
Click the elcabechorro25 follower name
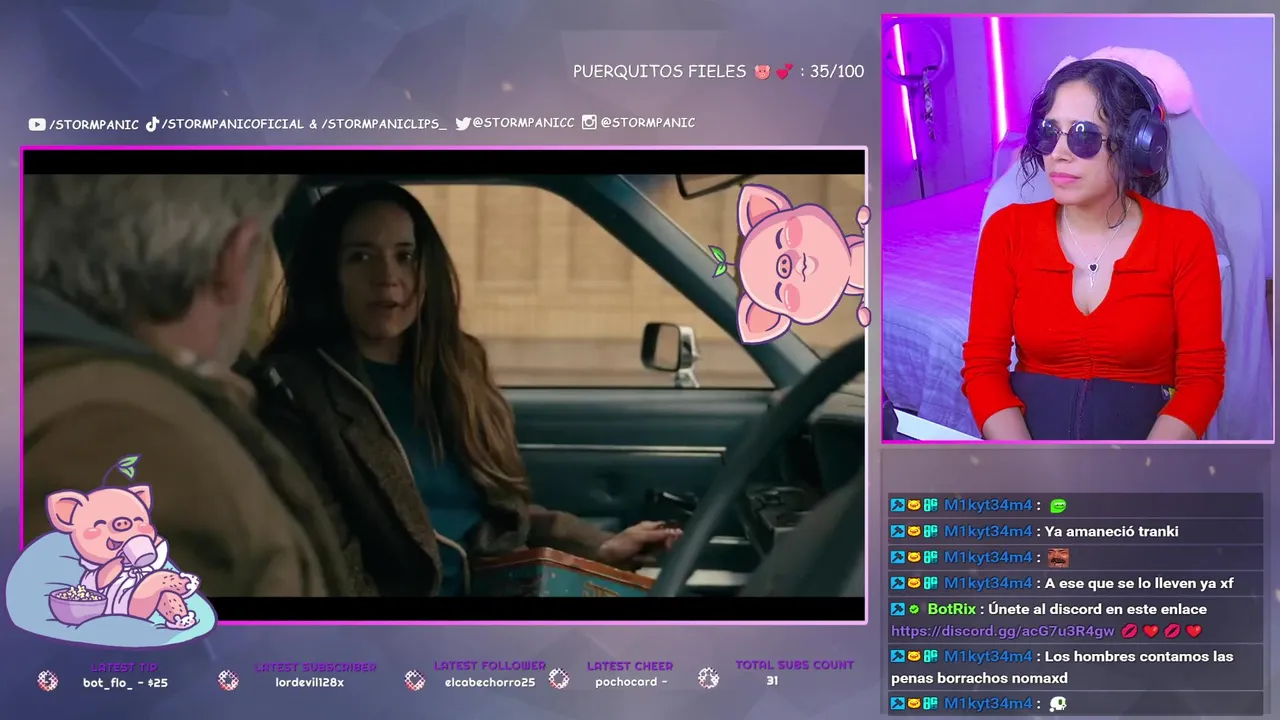490,683
